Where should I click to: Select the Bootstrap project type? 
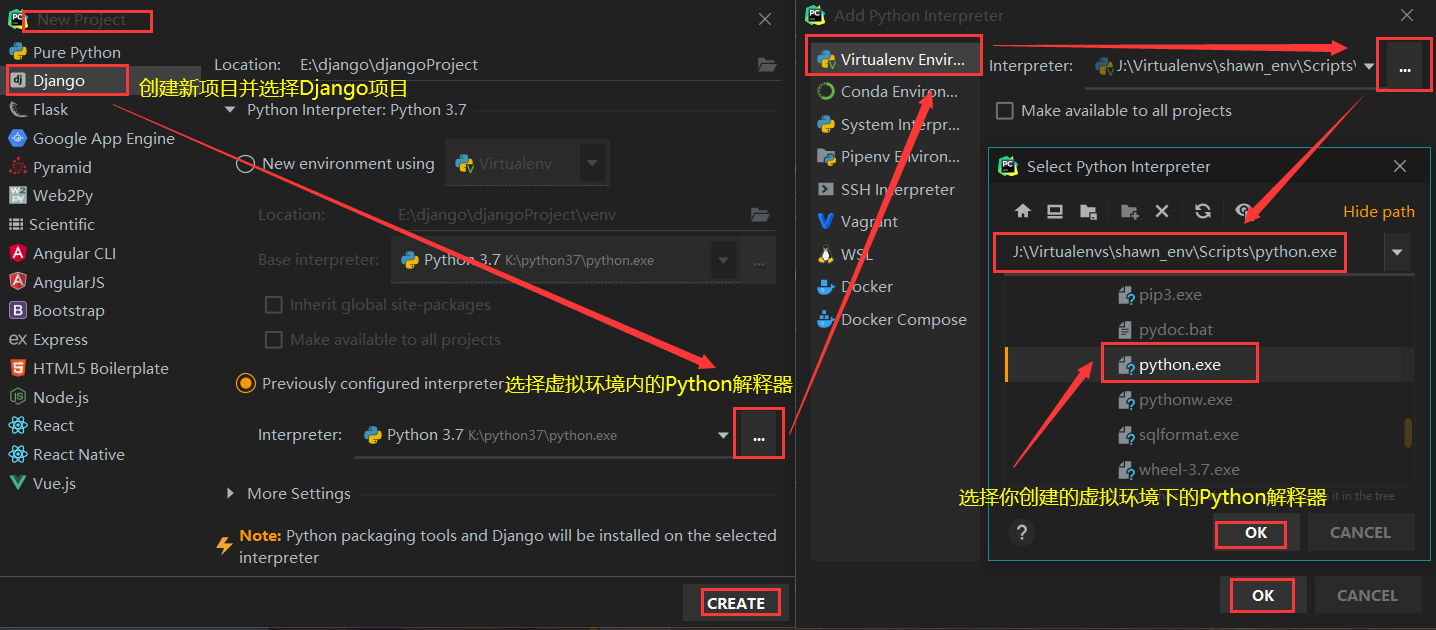point(68,310)
